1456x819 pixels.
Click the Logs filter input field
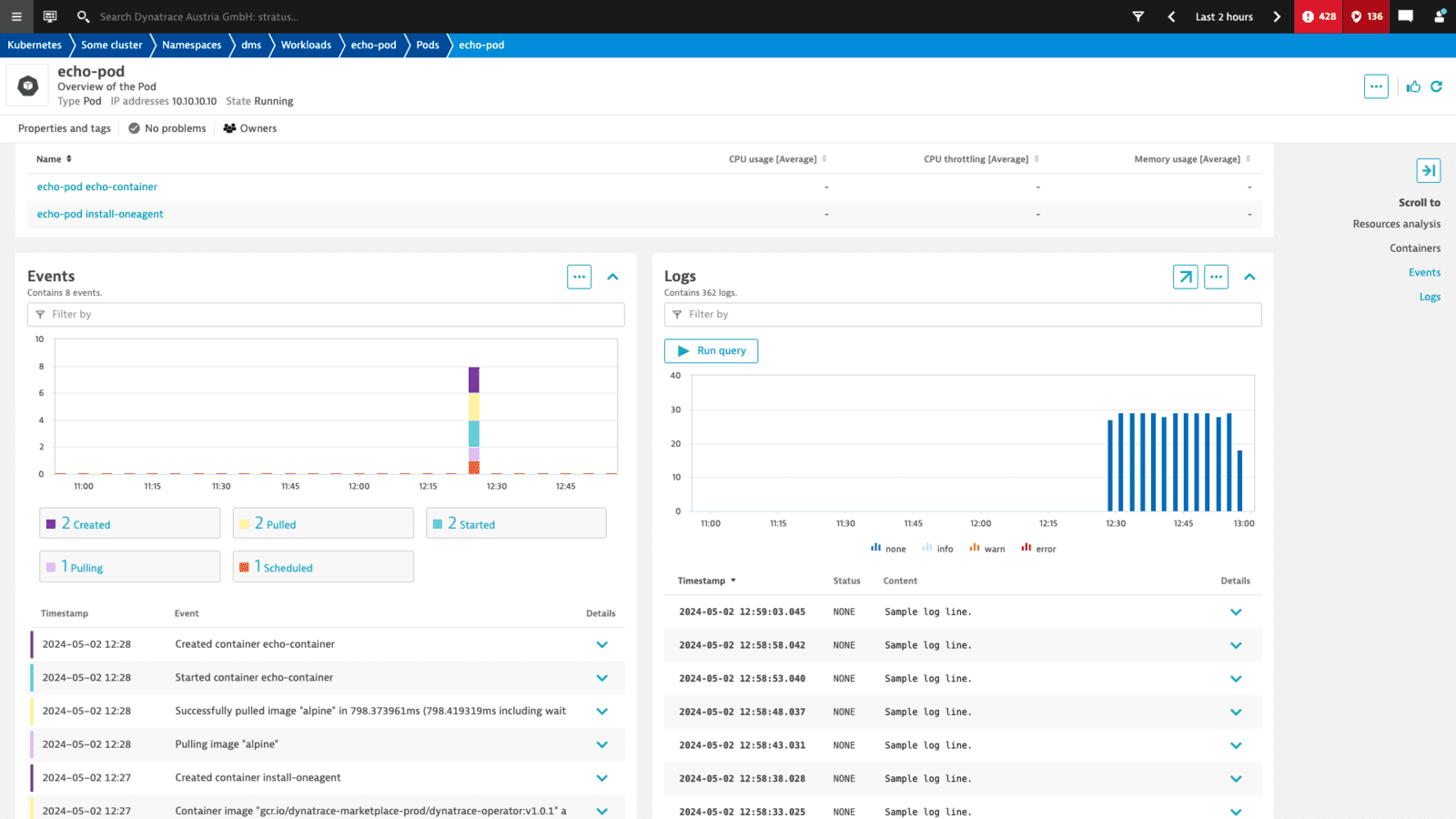[x=963, y=314]
